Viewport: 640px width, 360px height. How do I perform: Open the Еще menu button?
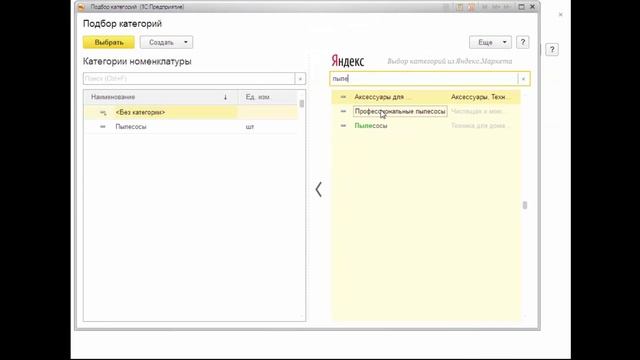(490, 42)
